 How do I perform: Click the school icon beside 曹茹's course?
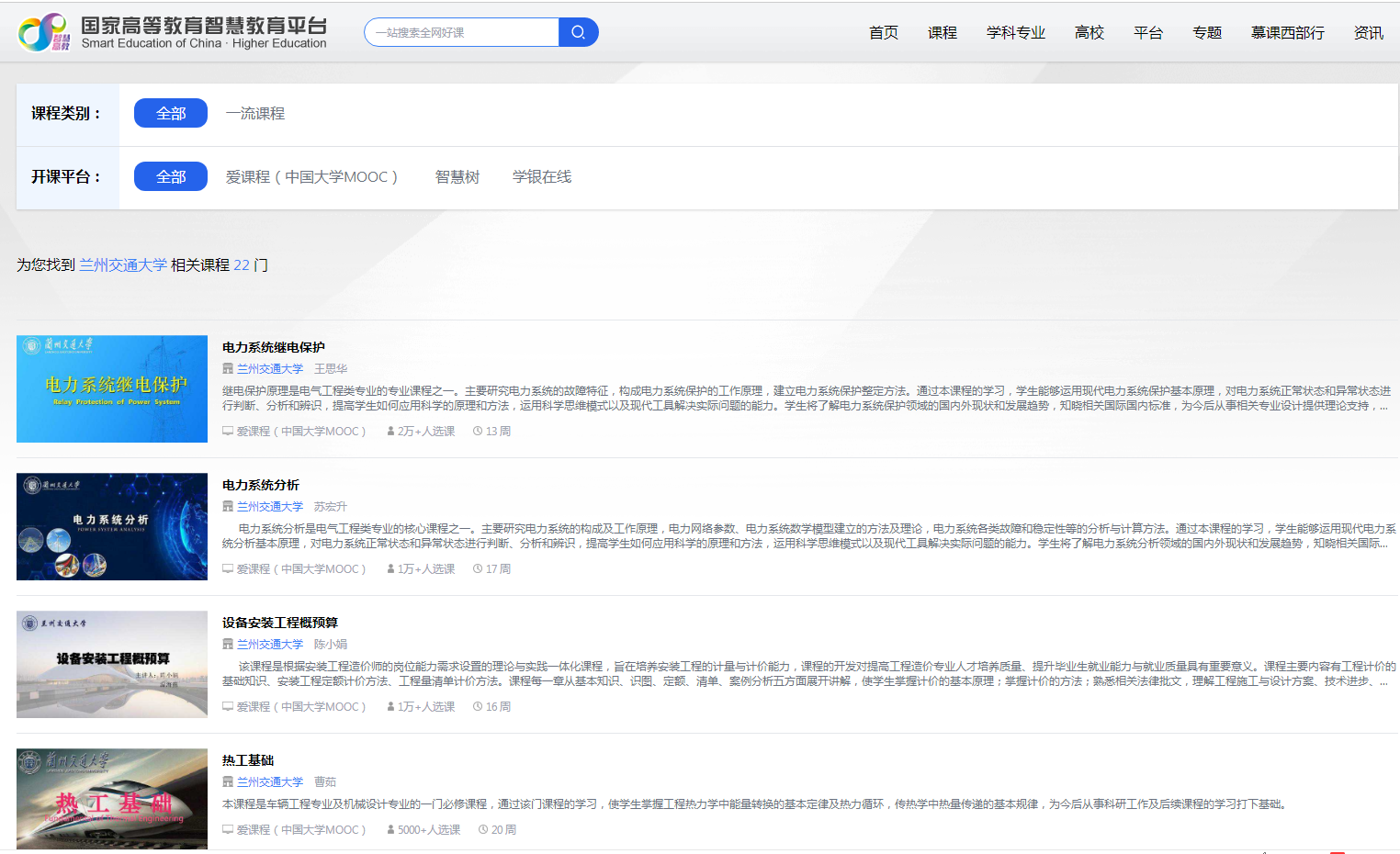click(228, 782)
